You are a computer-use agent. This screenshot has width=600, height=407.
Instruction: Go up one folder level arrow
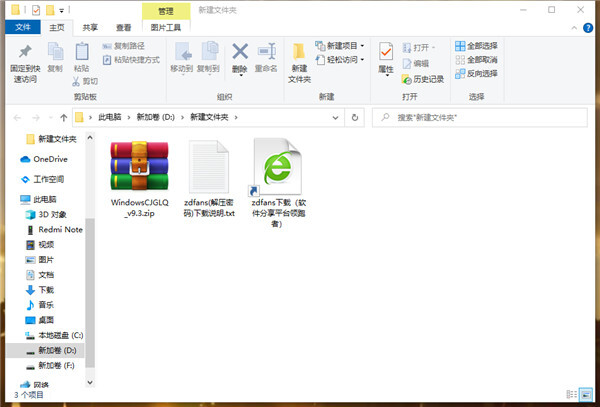click(64, 118)
